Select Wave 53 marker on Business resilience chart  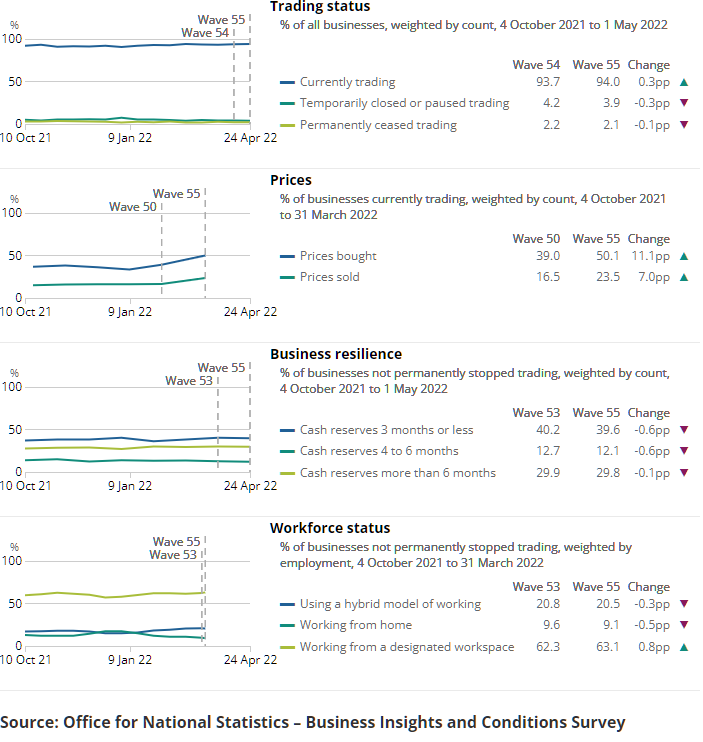(188, 381)
